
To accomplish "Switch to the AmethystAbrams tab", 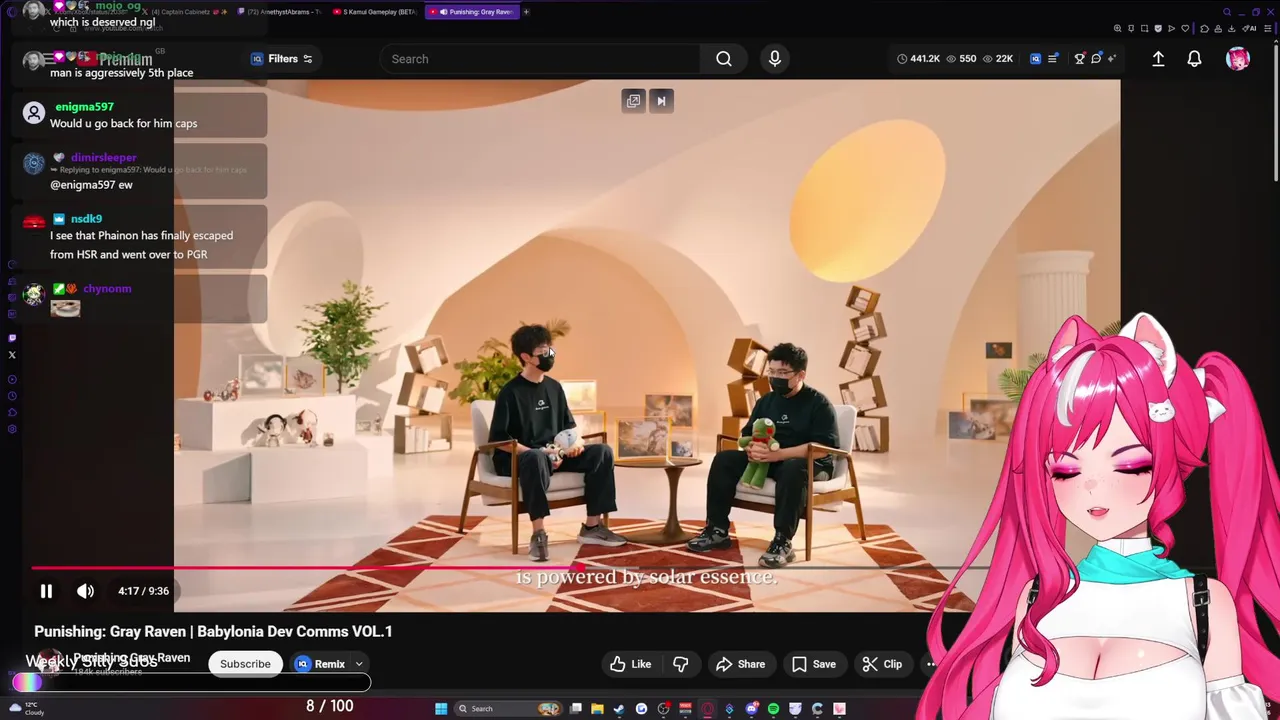I will coord(279,12).
